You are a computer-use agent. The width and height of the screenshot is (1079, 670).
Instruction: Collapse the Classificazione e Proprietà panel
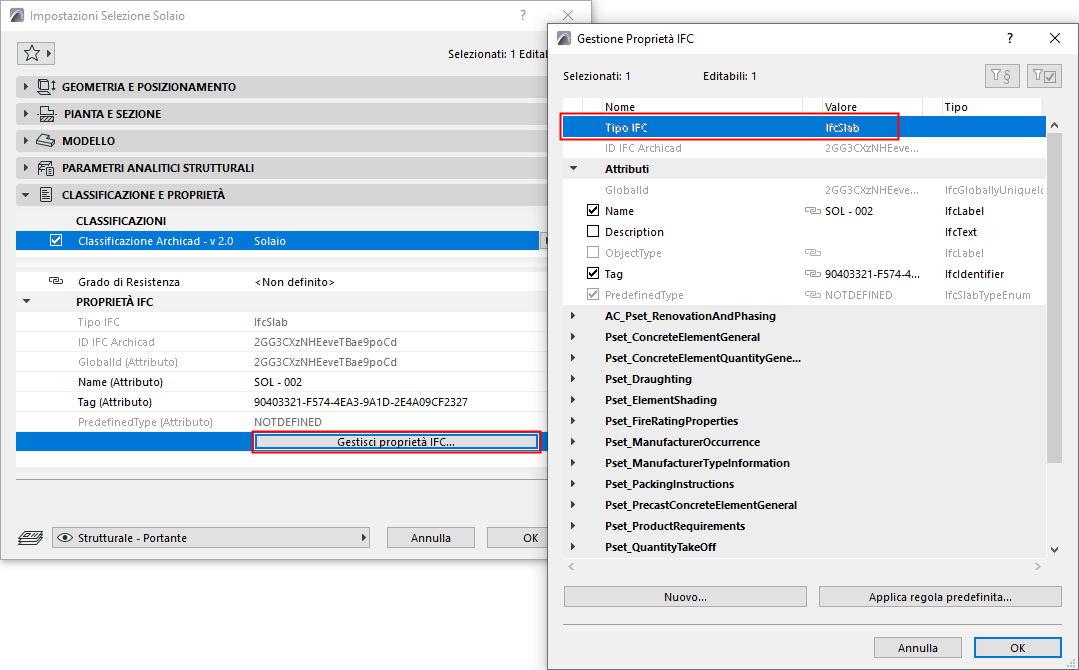[x=25, y=195]
